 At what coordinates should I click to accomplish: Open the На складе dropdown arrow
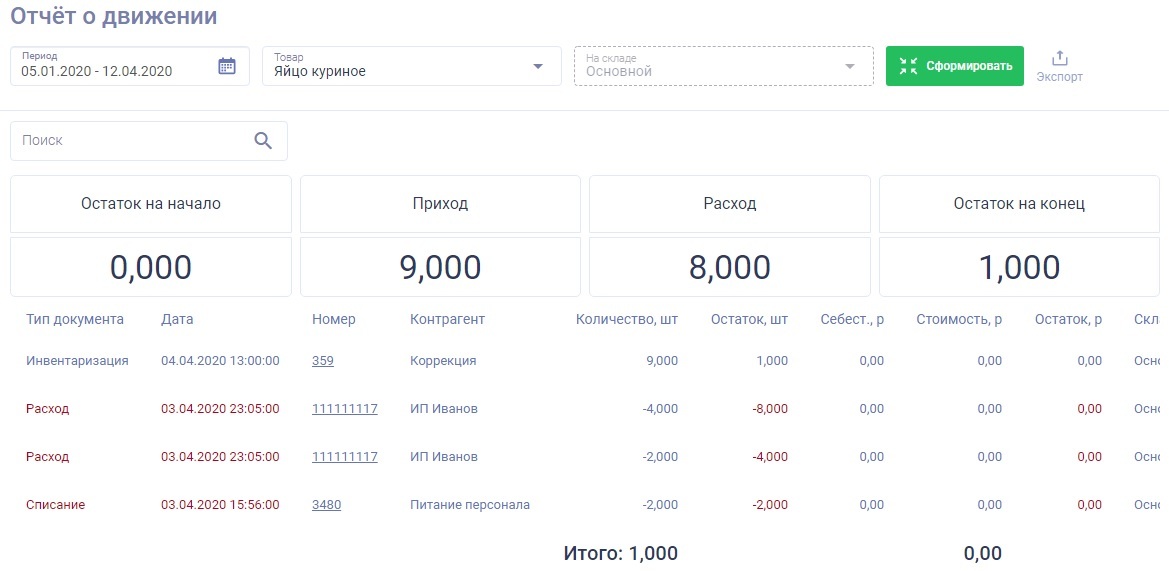(850, 66)
